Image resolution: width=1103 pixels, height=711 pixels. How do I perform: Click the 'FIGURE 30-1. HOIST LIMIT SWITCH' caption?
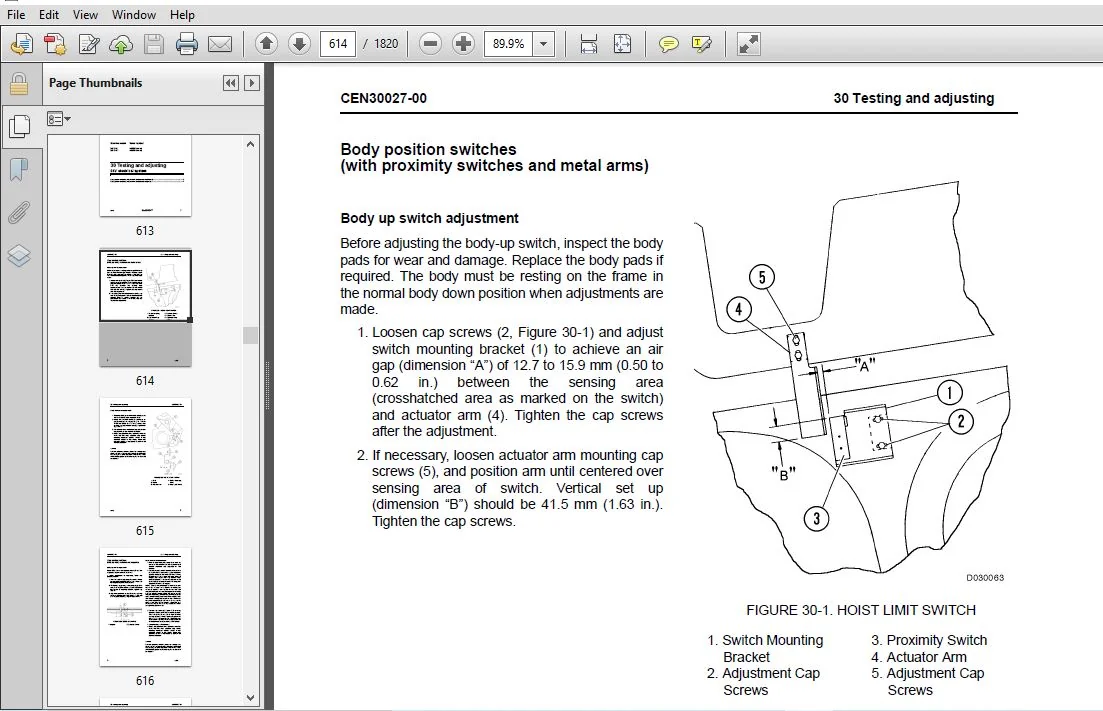[861, 610]
